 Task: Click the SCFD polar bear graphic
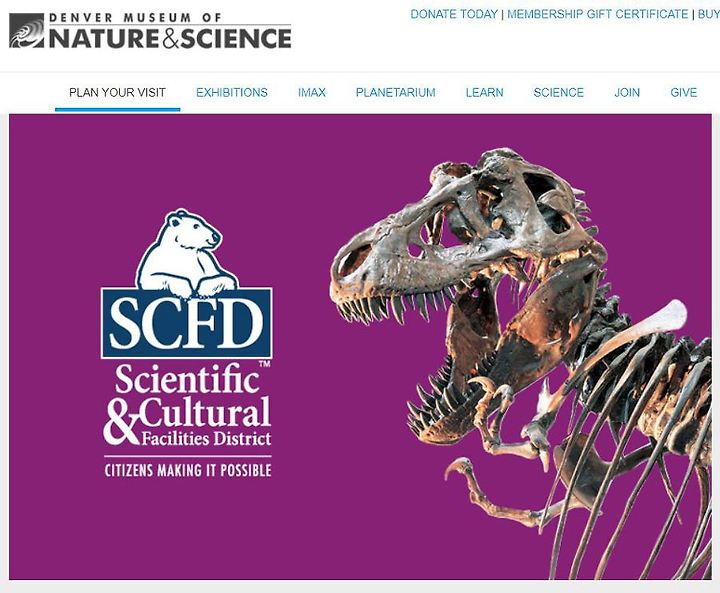click(187, 252)
